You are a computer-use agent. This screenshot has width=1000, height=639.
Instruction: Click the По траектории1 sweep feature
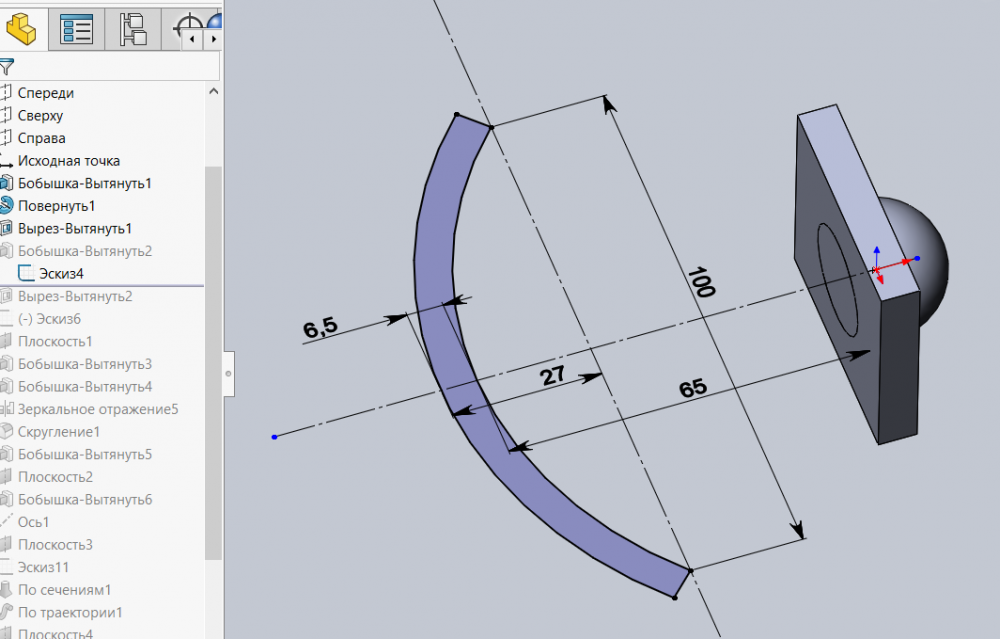click(x=69, y=612)
